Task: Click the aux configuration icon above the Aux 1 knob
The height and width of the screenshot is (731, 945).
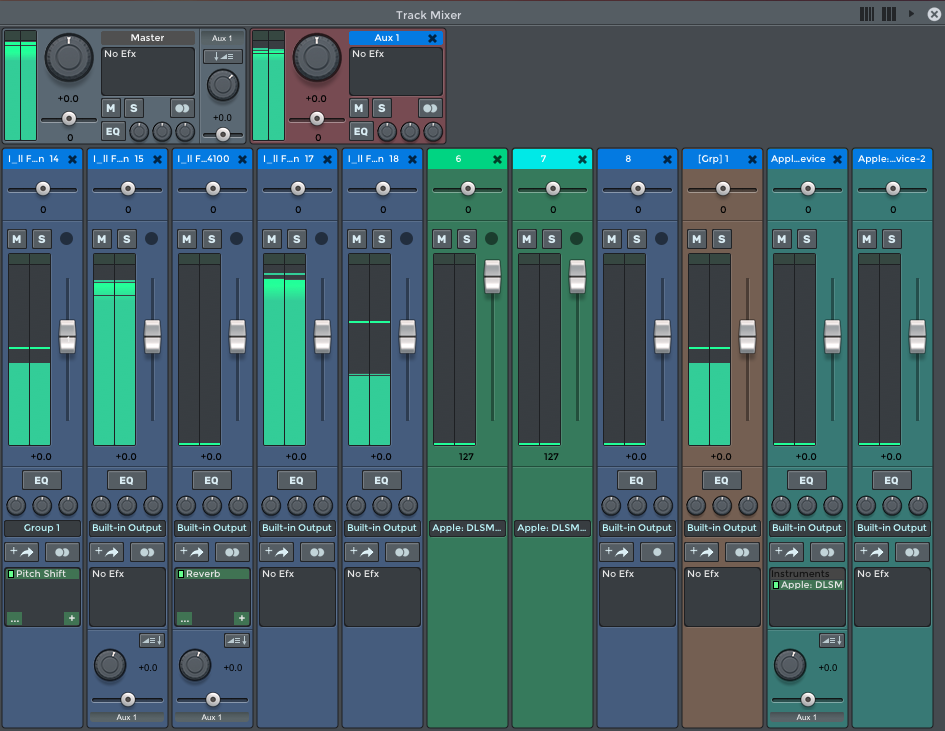Action: coord(222,57)
